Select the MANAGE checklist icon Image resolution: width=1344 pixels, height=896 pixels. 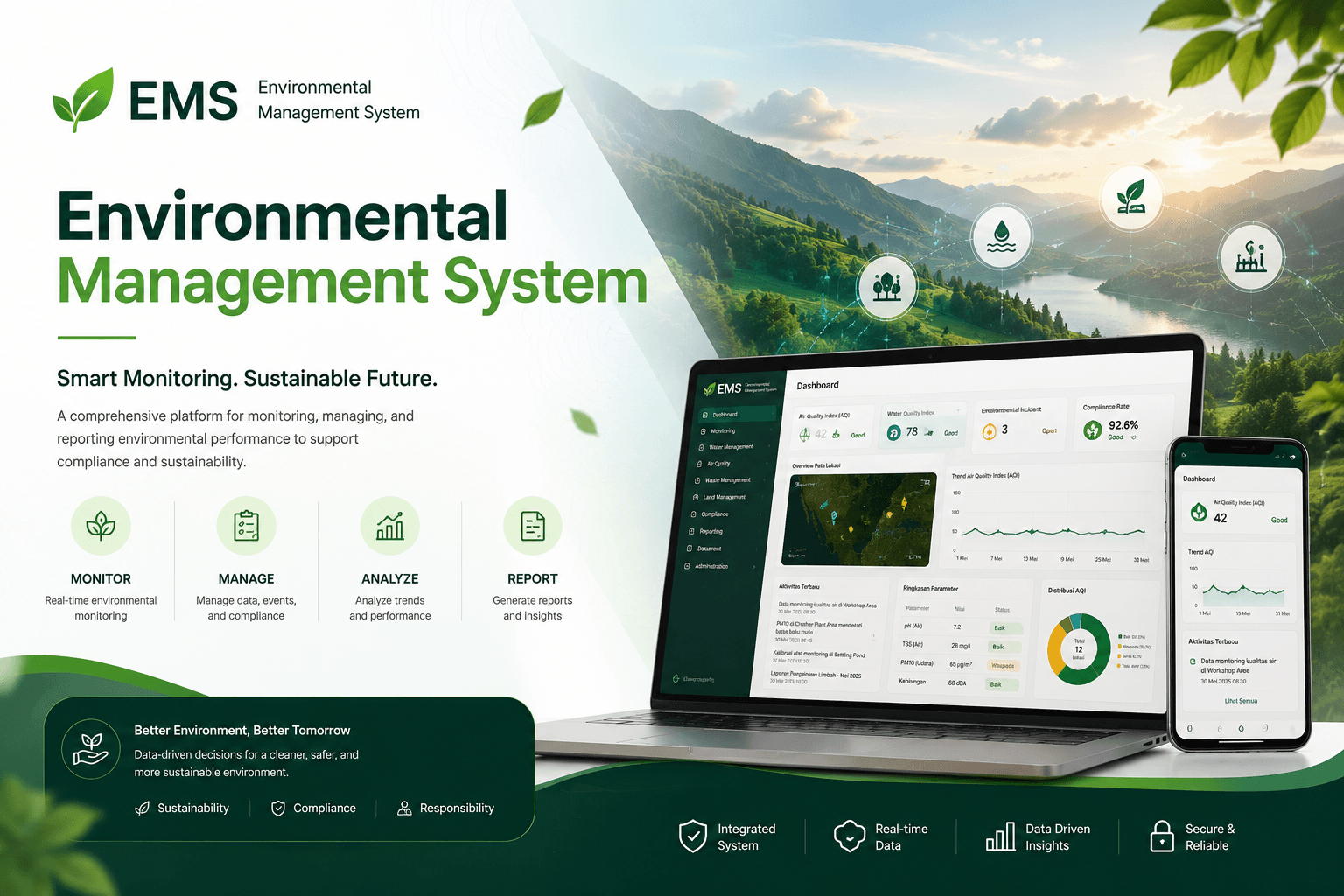click(246, 525)
